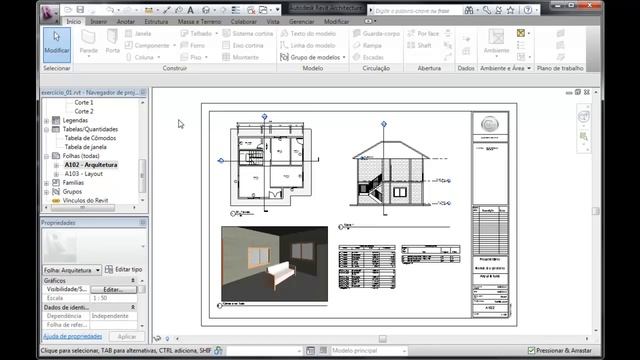The width and height of the screenshot is (640, 360).
Task: Switch to the Início ribbon tab
Action: [x=73, y=21]
